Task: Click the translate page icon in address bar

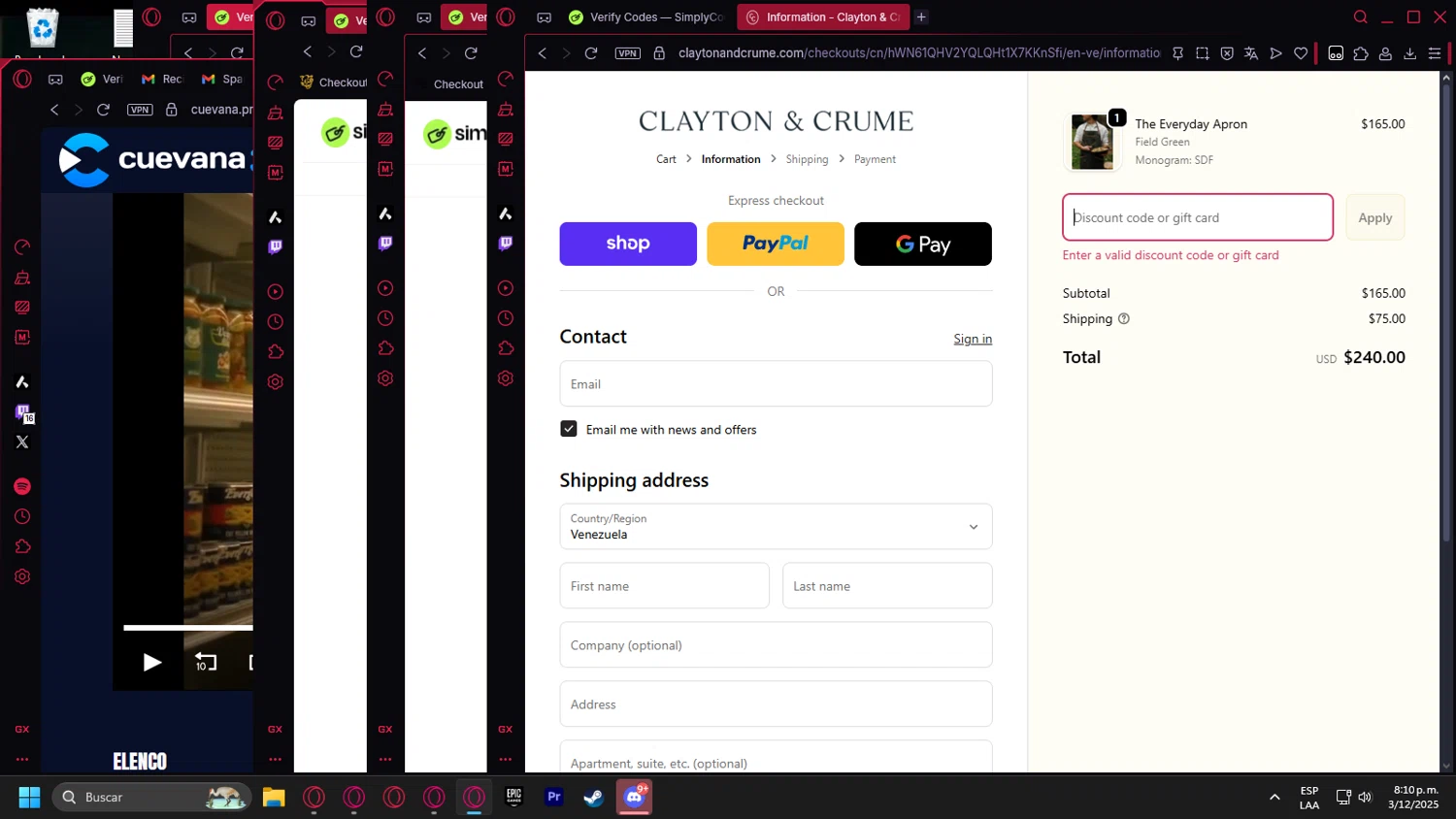Action: tap(1251, 53)
